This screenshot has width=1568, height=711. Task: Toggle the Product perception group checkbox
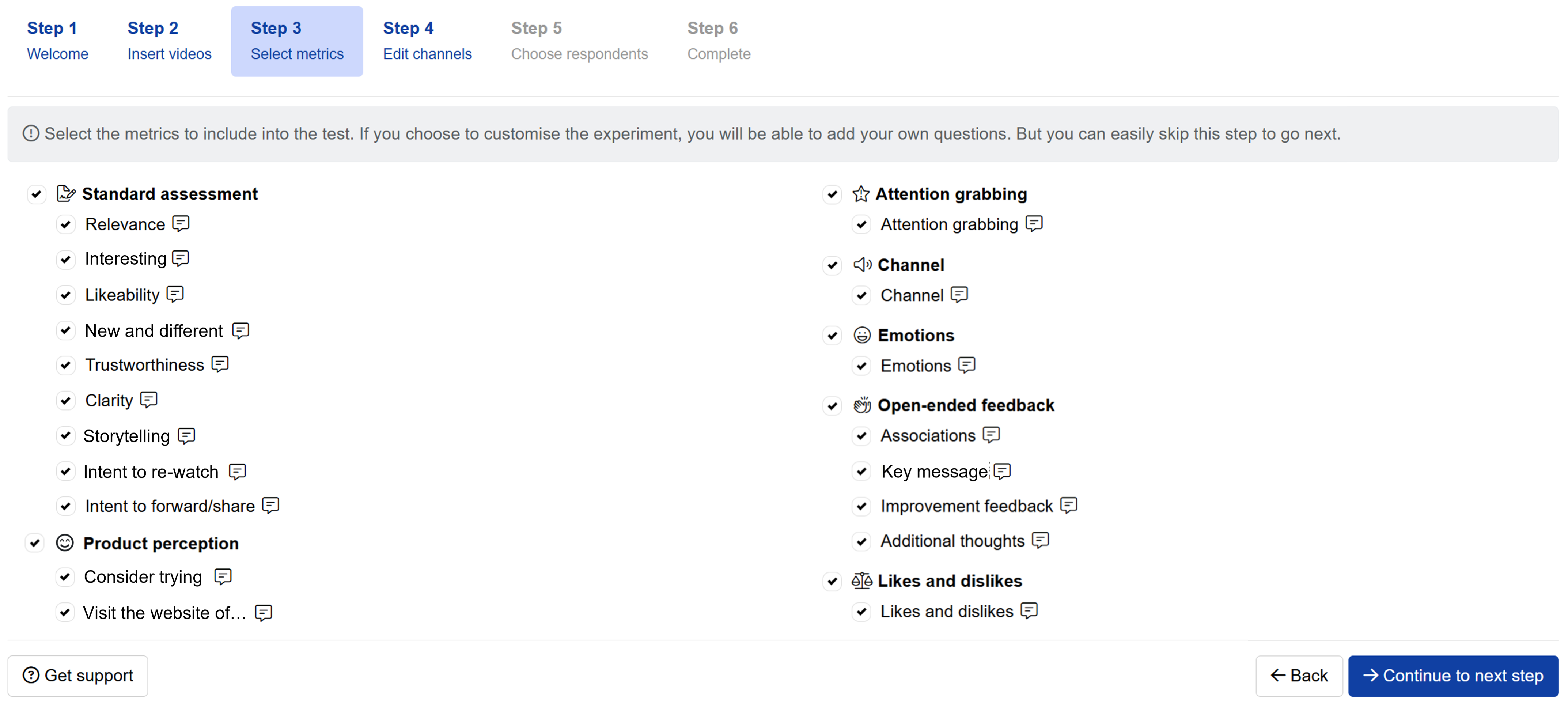[x=35, y=543]
